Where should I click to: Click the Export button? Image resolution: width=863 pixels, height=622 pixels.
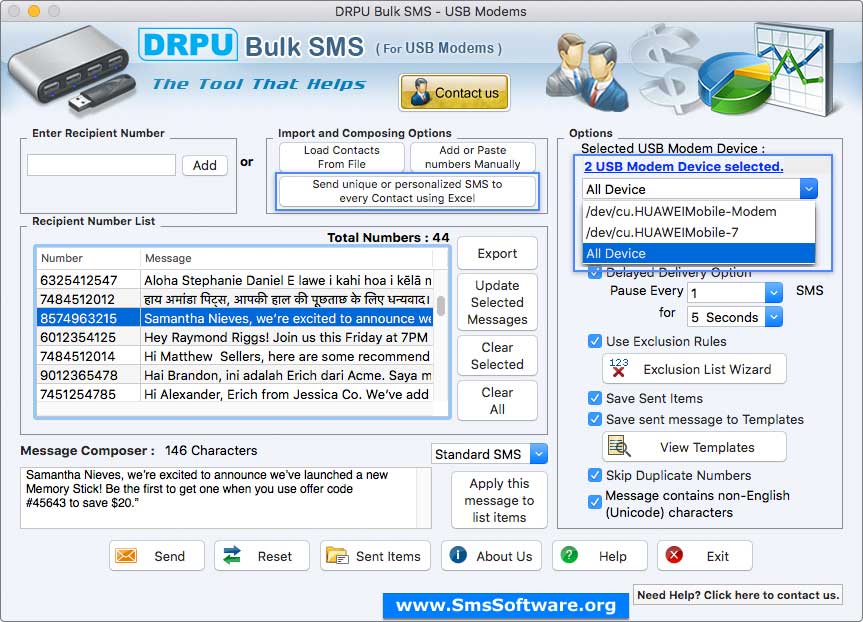[x=497, y=253]
